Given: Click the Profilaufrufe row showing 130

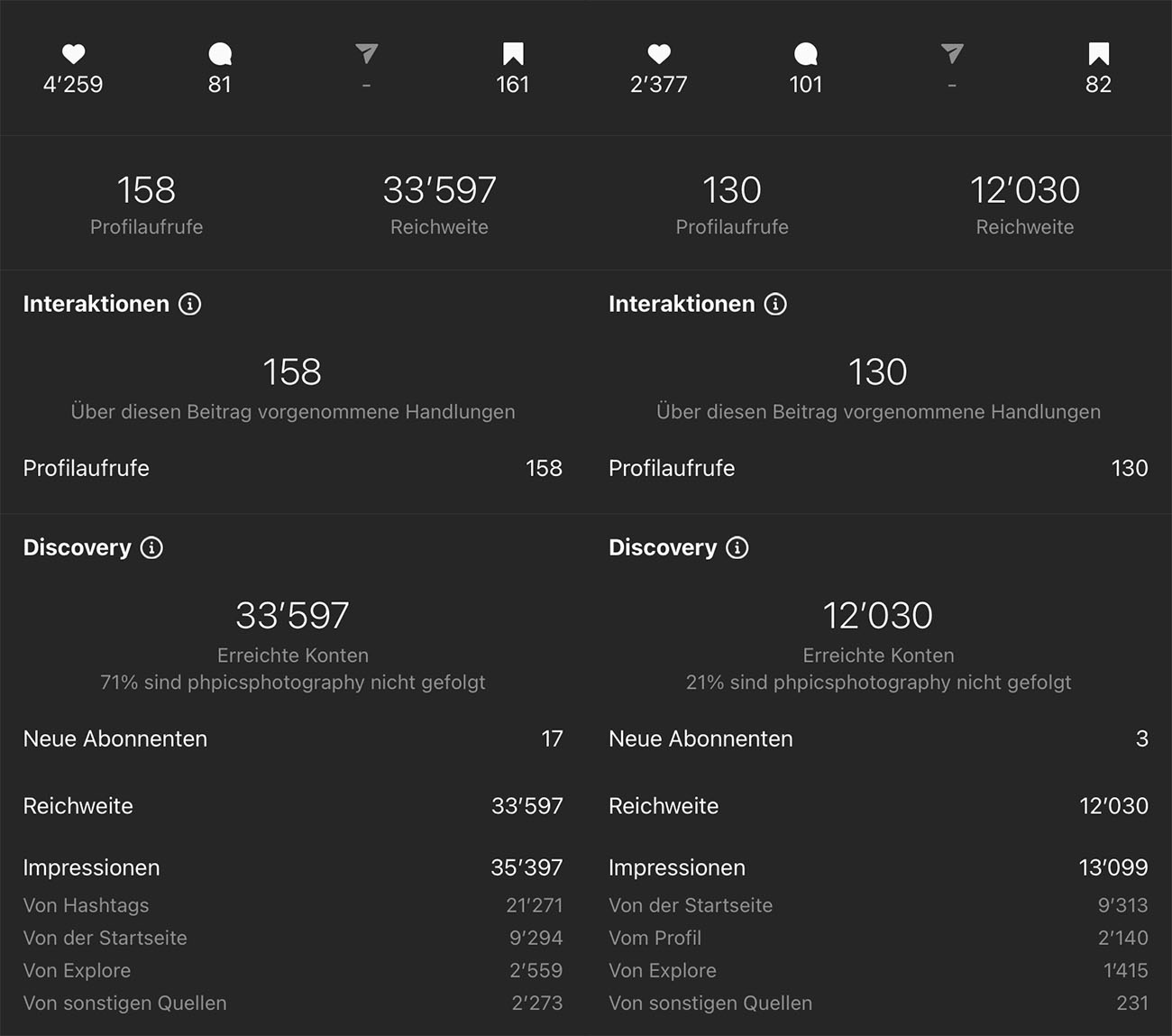Looking at the screenshot, I should [x=879, y=468].
